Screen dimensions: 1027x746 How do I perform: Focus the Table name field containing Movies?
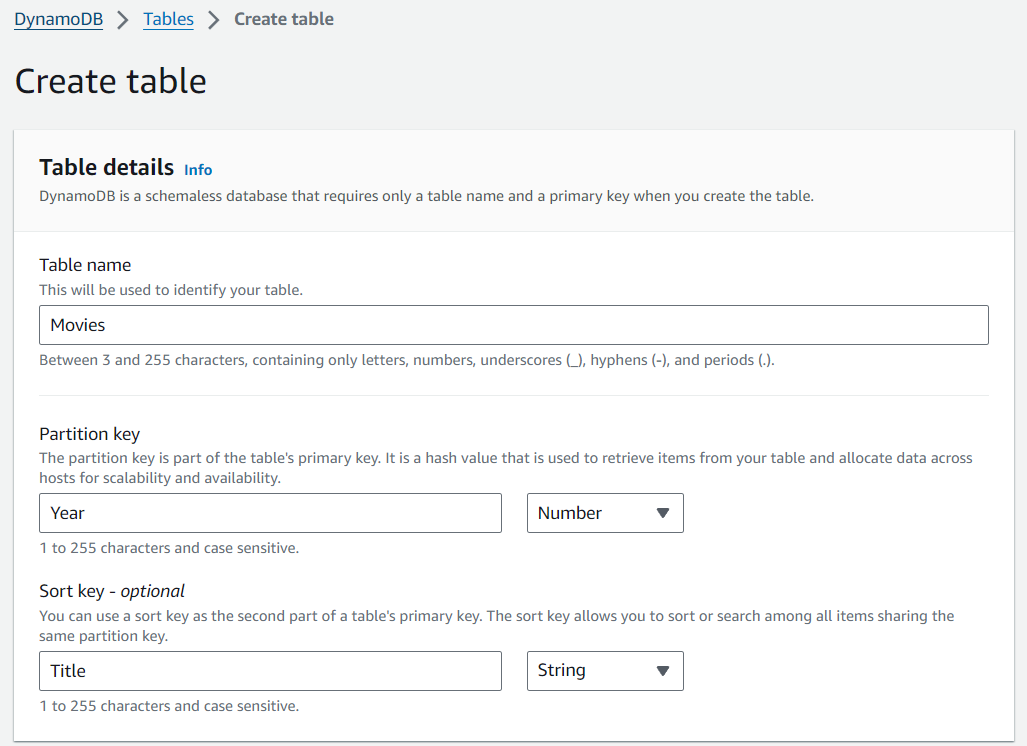[513, 325]
